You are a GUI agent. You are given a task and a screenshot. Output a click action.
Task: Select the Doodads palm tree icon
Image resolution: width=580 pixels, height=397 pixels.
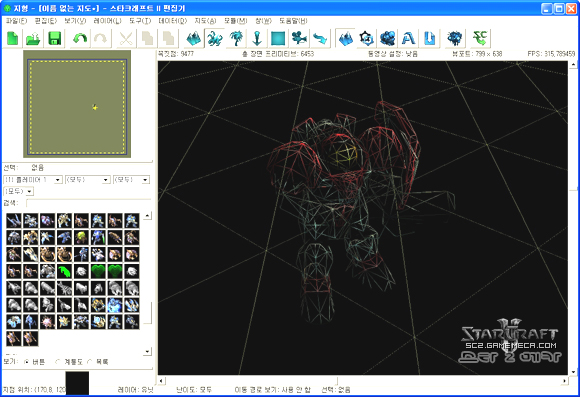pyautogui.click(x=236, y=38)
